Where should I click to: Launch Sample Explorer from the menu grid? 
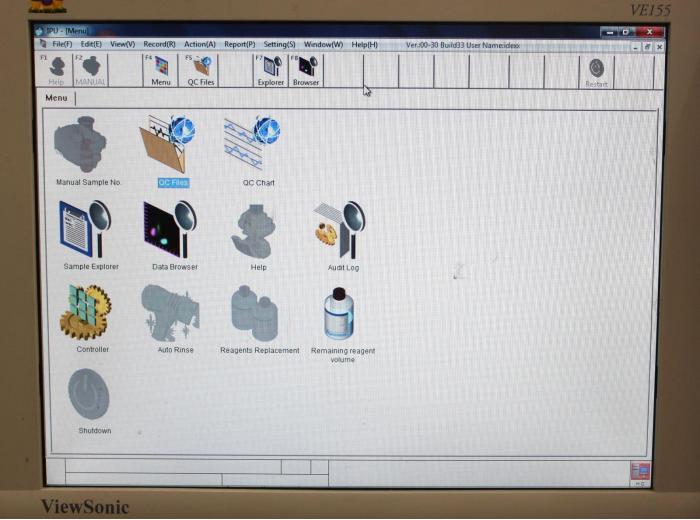[x=86, y=229]
